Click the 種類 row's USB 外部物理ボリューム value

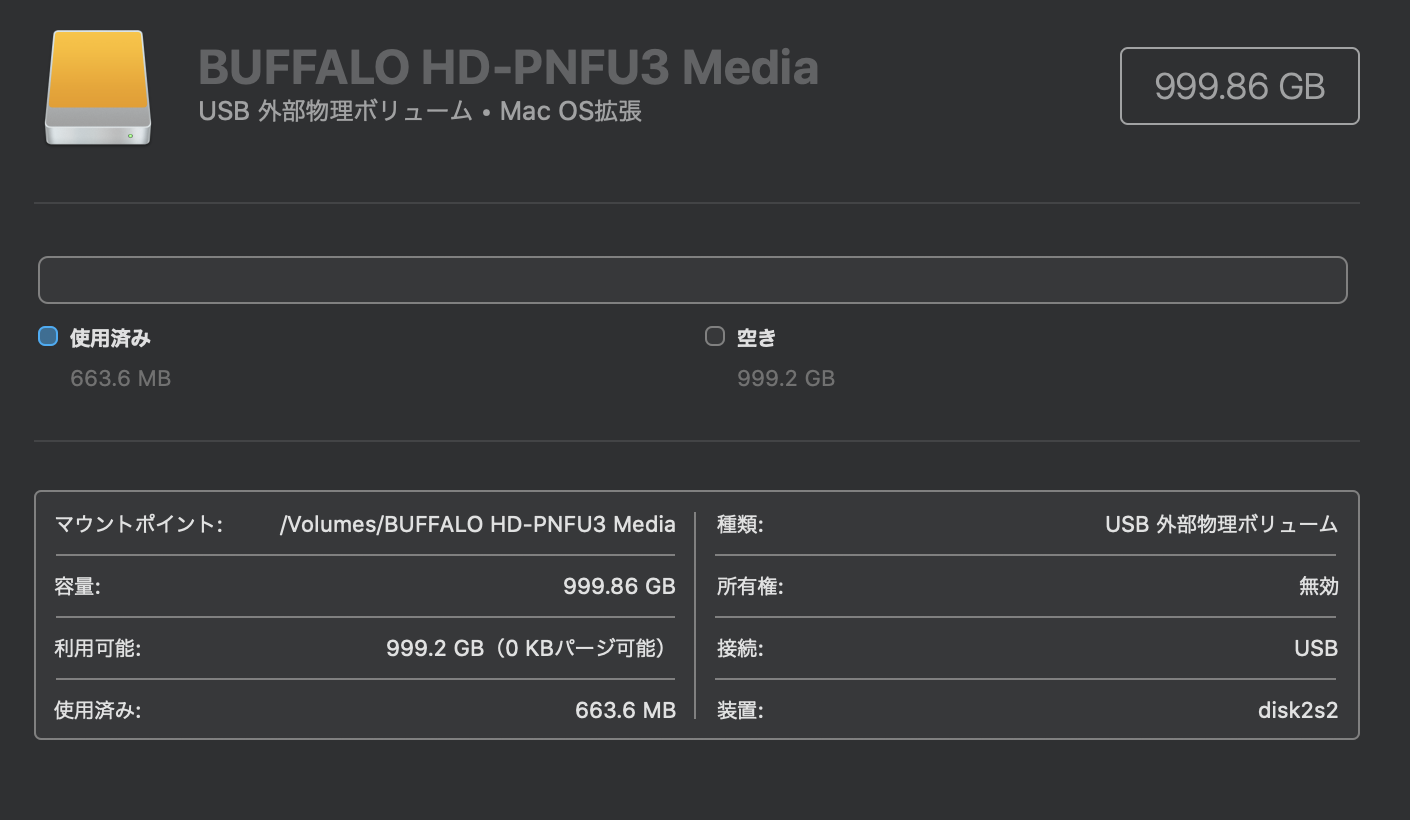[1221, 524]
